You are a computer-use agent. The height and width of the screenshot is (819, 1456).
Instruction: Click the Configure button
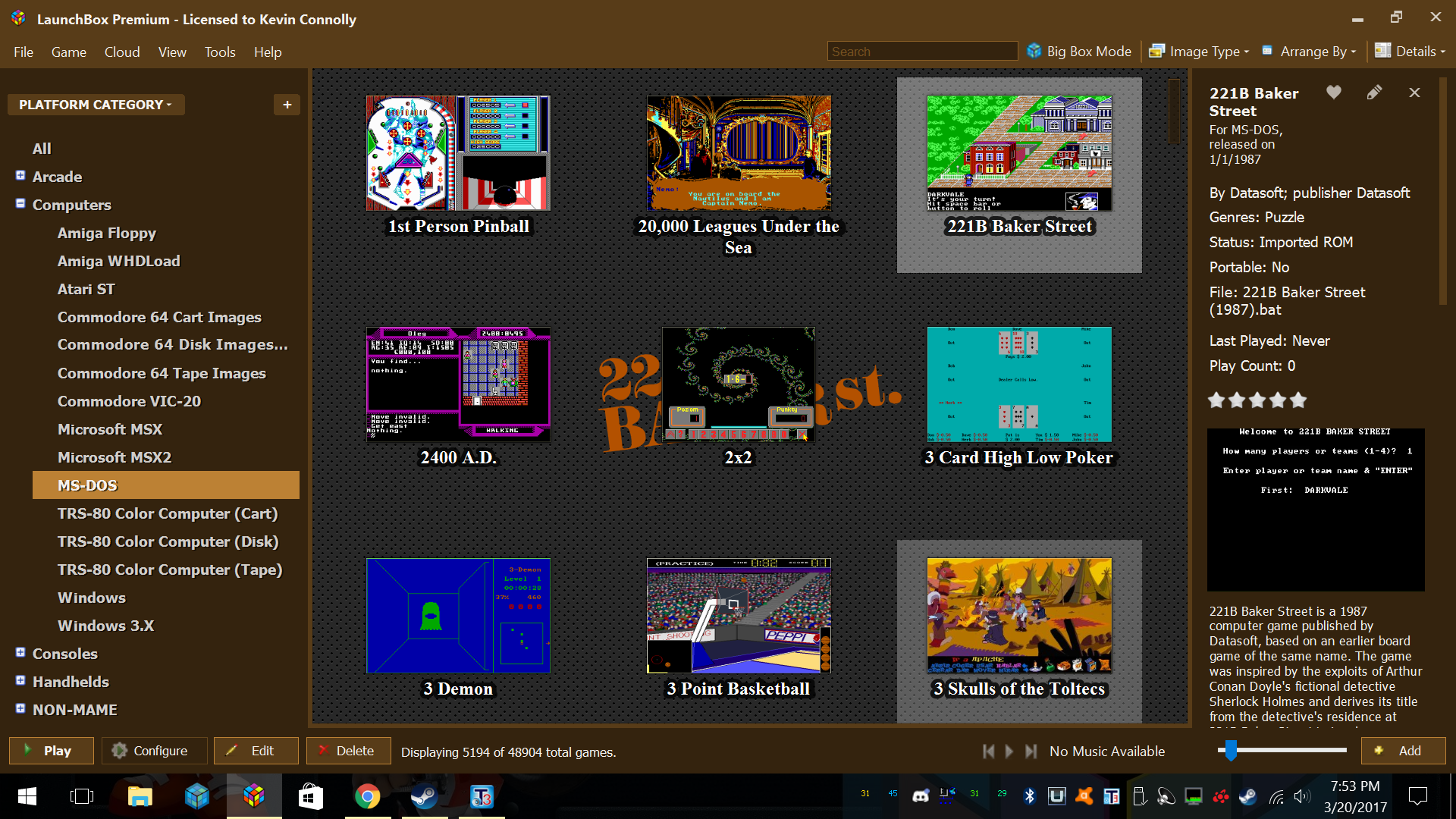tap(154, 751)
